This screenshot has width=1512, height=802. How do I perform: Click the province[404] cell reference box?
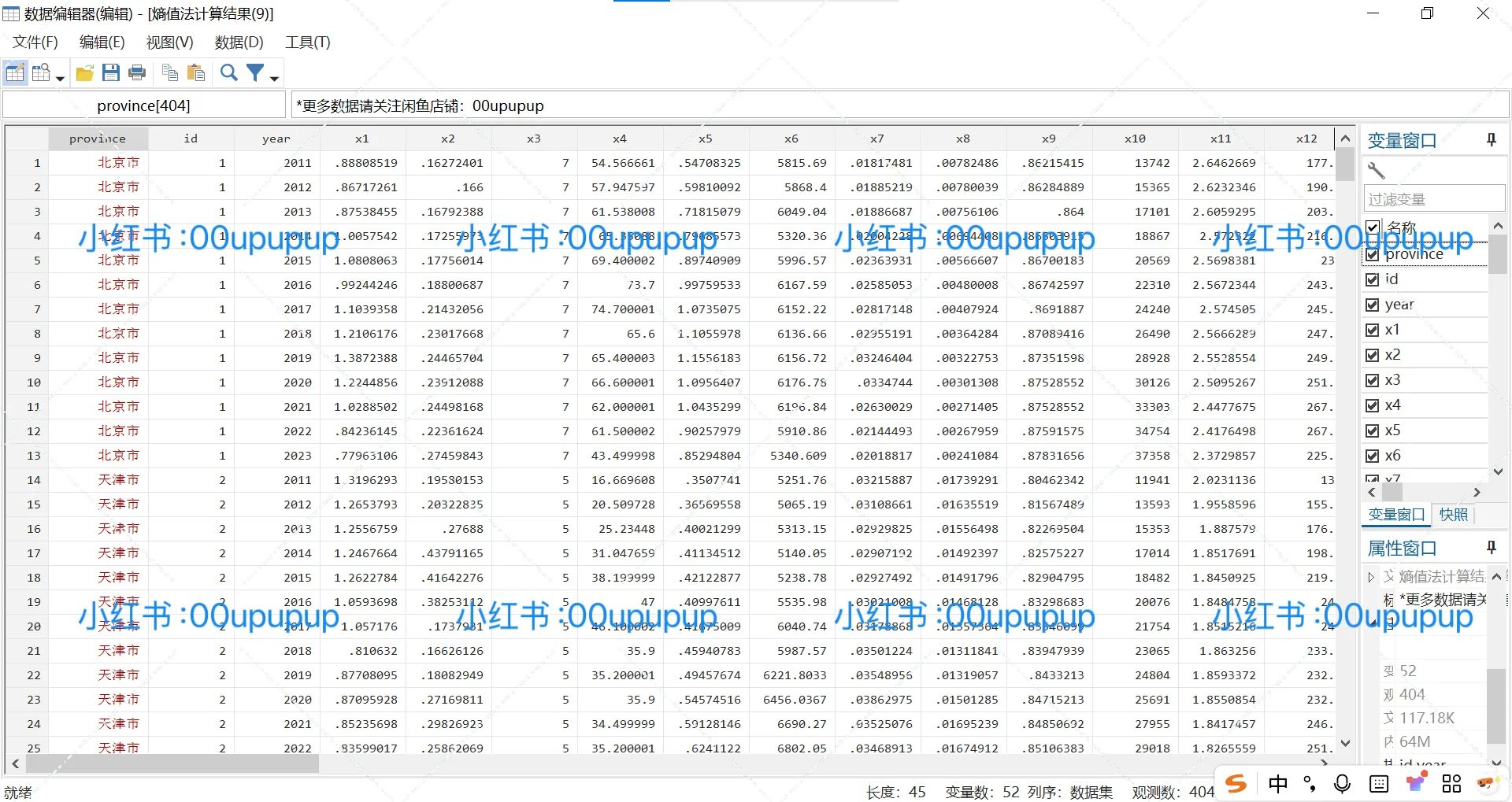click(144, 105)
